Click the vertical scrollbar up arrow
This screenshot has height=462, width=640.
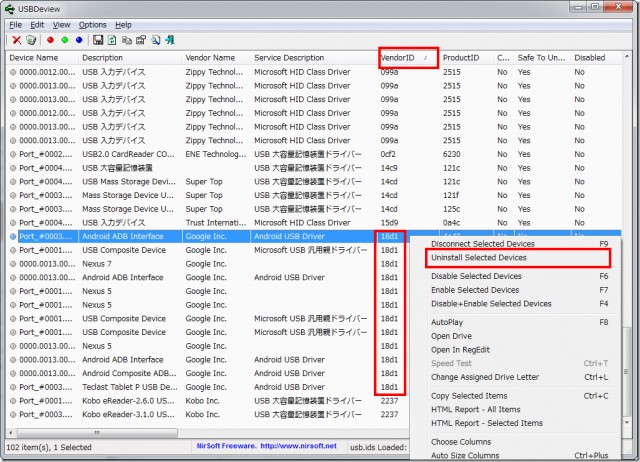[627, 57]
